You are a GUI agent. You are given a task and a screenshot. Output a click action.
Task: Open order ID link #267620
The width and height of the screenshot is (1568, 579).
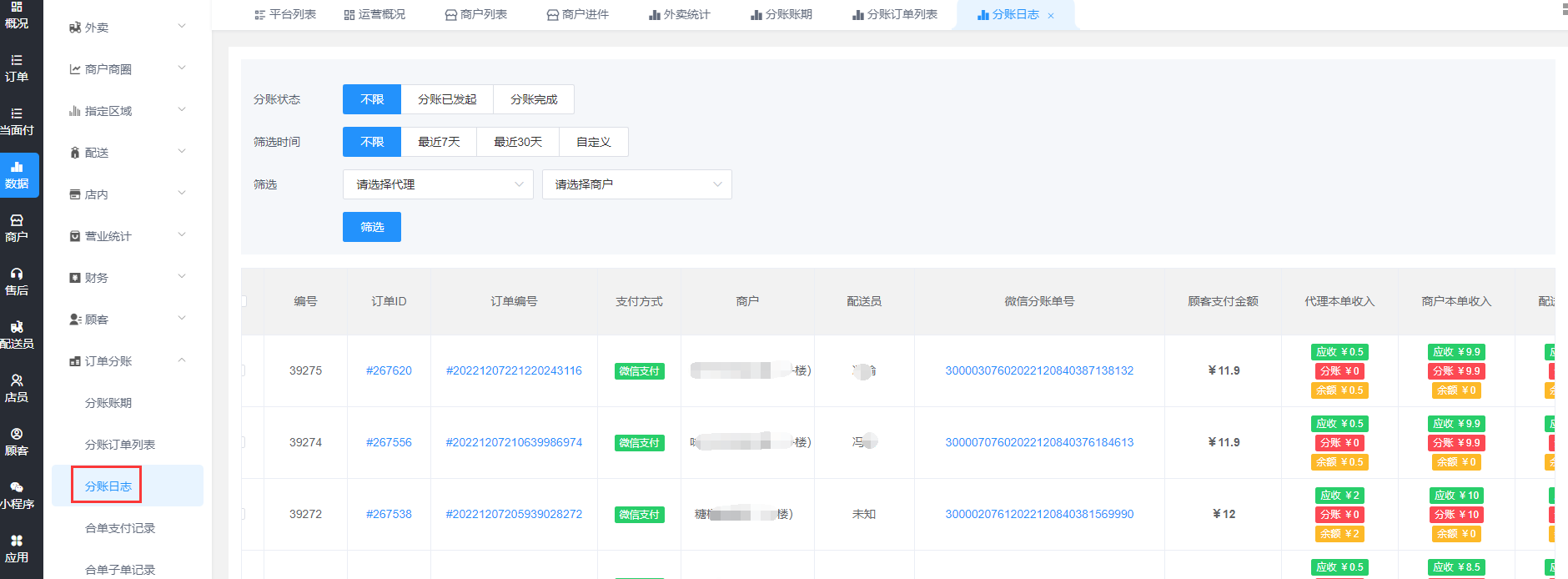389,370
